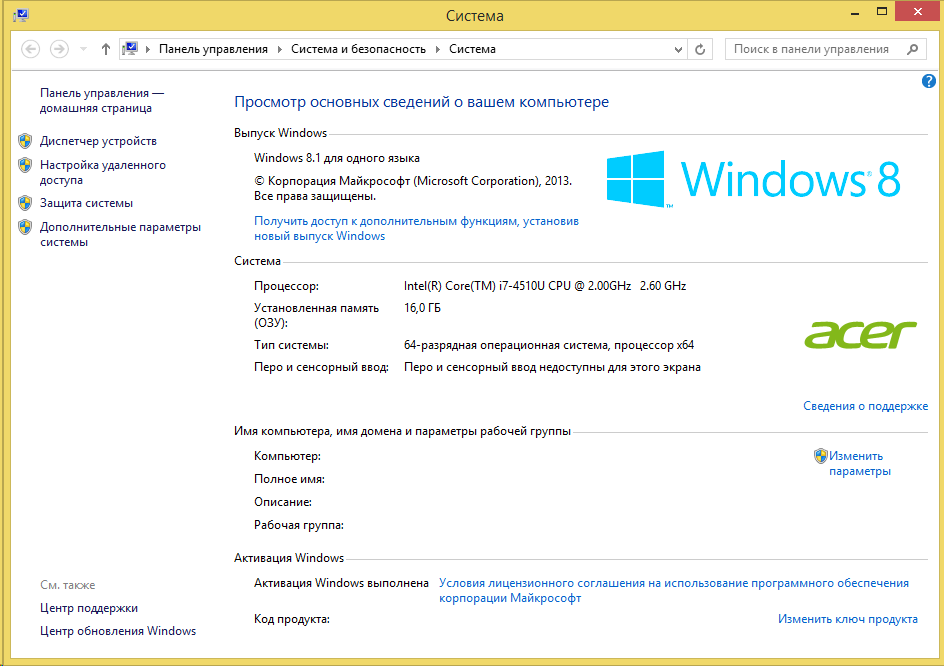The width and height of the screenshot is (944, 666).
Task: Open Центр обновления Windows
Action: click(118, 631)
